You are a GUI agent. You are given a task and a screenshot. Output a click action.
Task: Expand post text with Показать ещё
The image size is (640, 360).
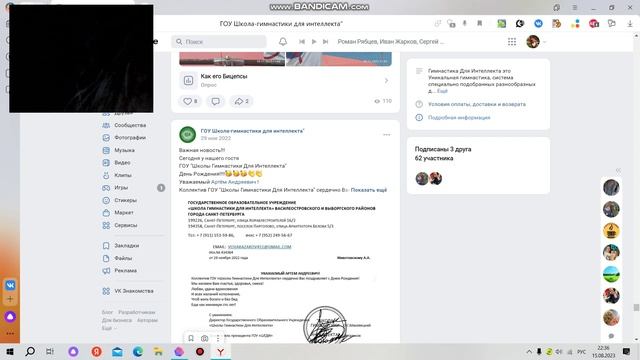coord(369,190)
